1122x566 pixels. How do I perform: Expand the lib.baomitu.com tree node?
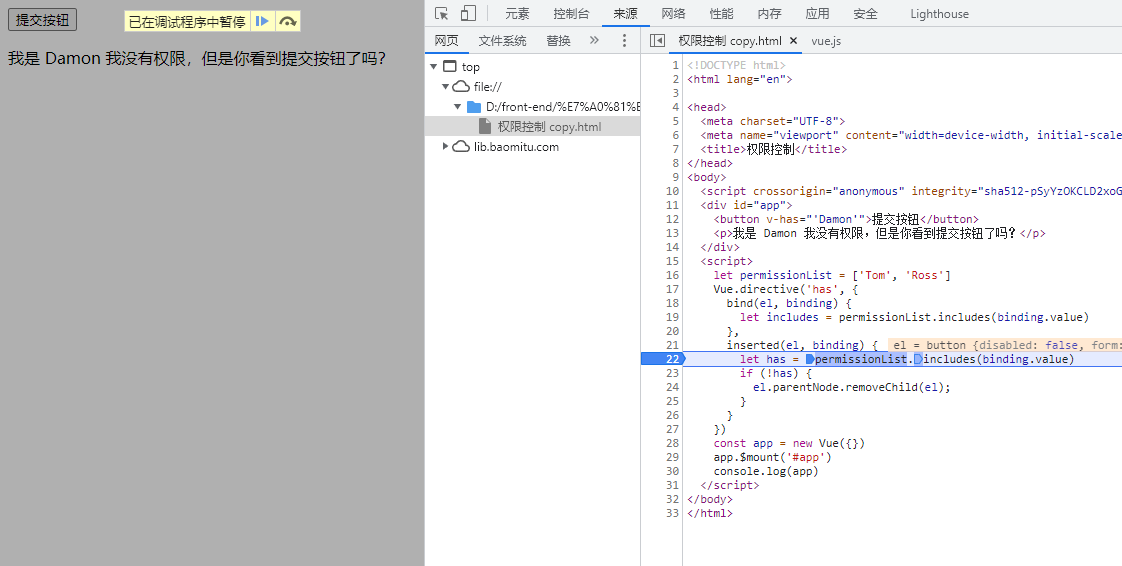[445, 147]
